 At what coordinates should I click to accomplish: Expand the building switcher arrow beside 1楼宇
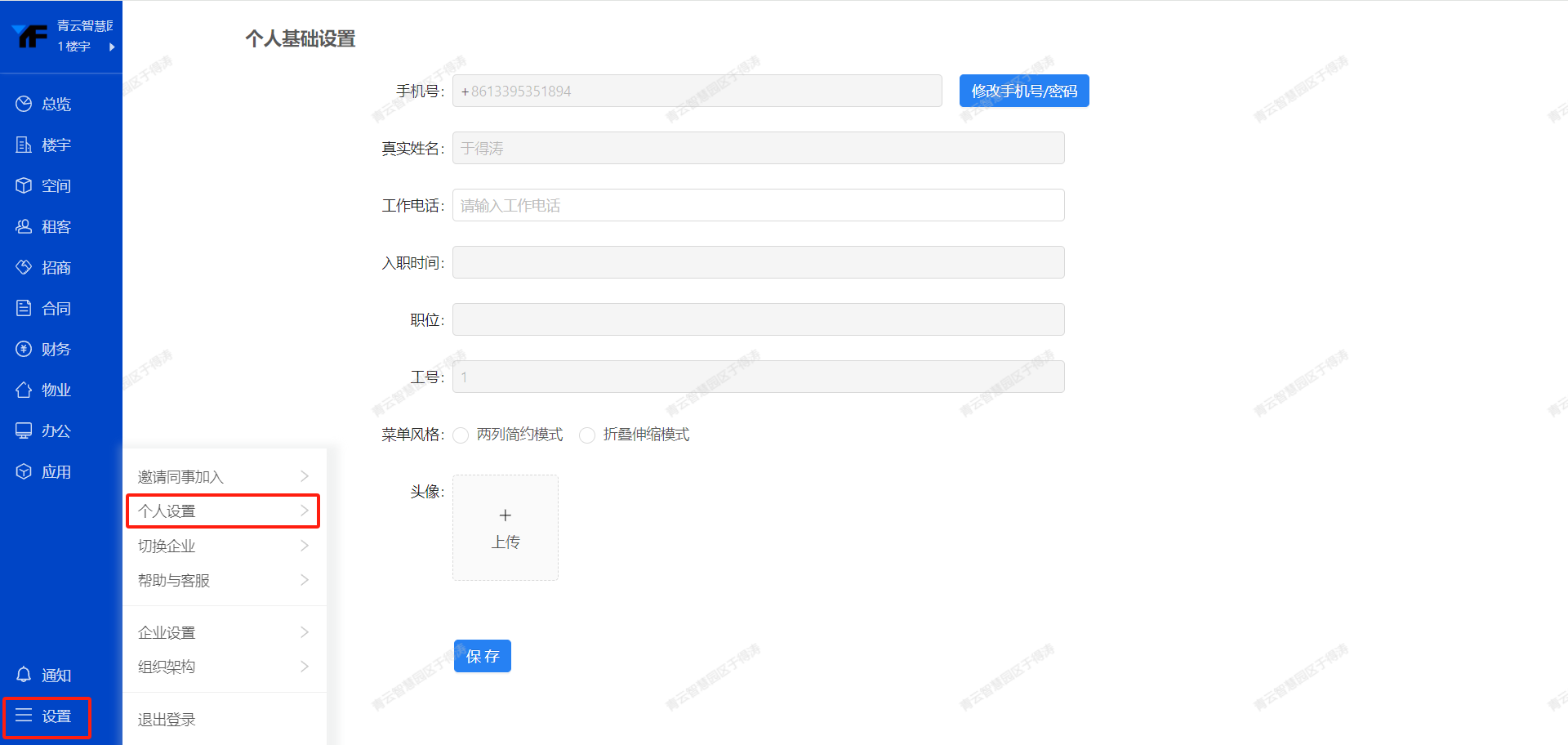[x=112, y=47]
